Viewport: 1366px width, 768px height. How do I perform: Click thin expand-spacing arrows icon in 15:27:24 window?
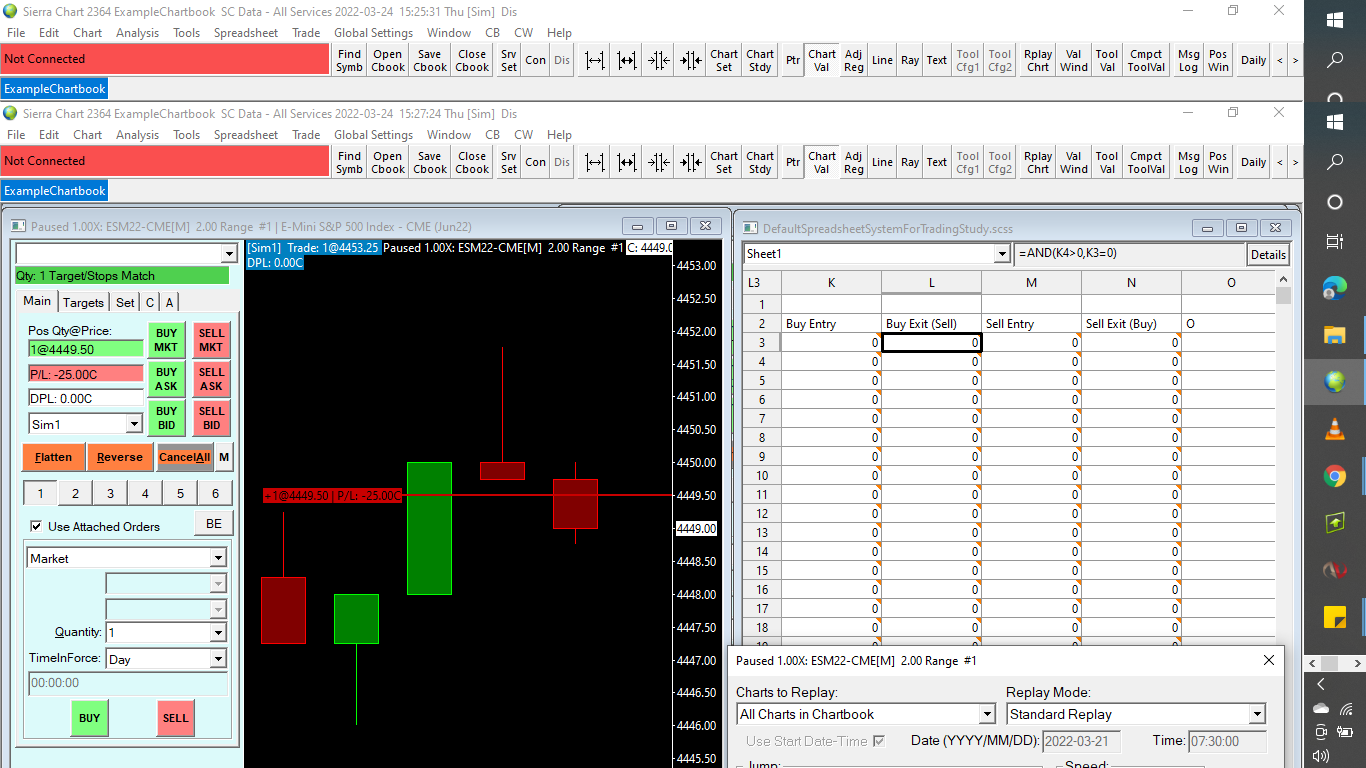pyautogui.click(x=595, y=162)
